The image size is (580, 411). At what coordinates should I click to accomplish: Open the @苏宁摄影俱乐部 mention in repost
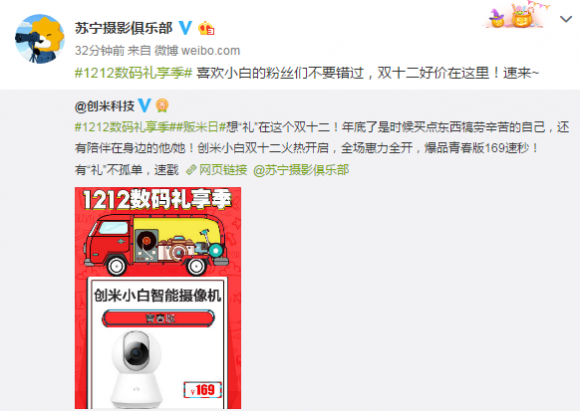301,170
